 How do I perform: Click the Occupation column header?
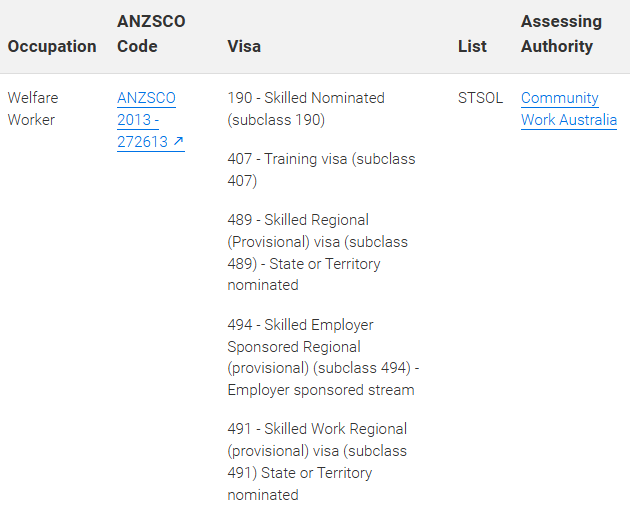[52, 46]
